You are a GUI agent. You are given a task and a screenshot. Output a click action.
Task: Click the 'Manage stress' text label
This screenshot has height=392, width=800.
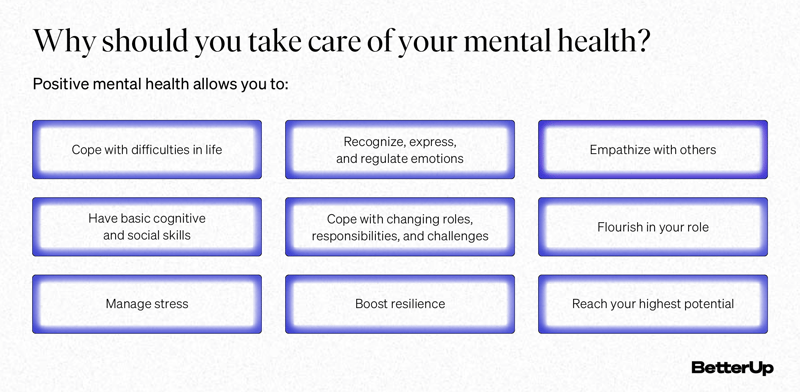[147, 304]
